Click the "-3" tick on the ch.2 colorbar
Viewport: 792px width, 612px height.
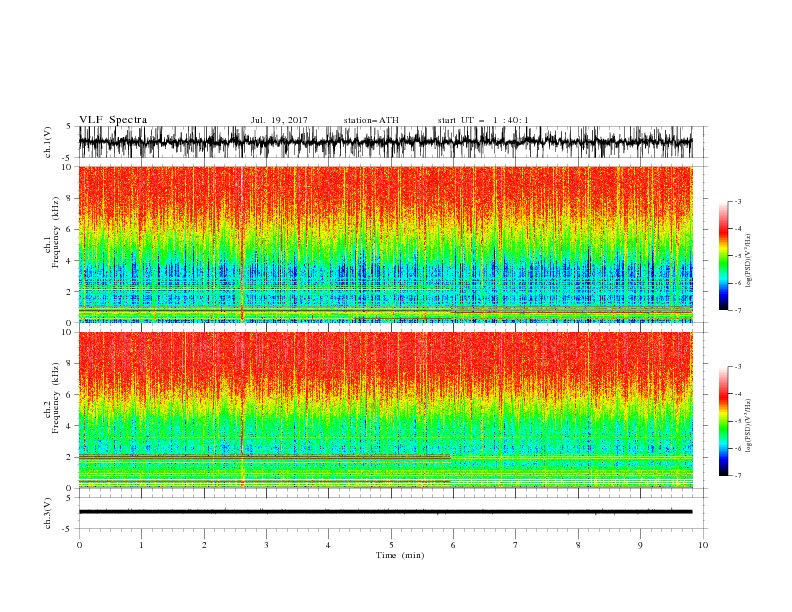point(737,367)
